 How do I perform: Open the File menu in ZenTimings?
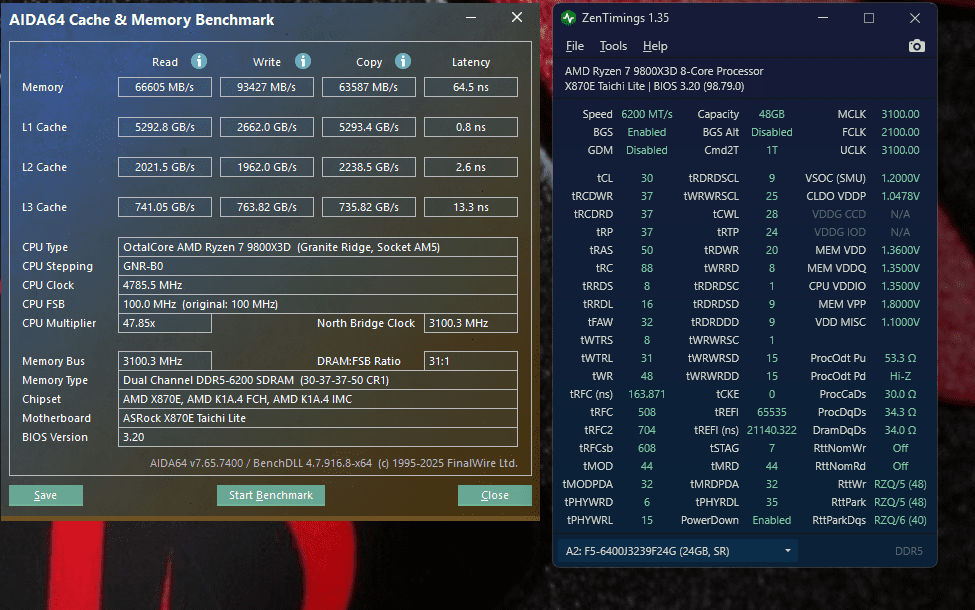click(575, 46)
